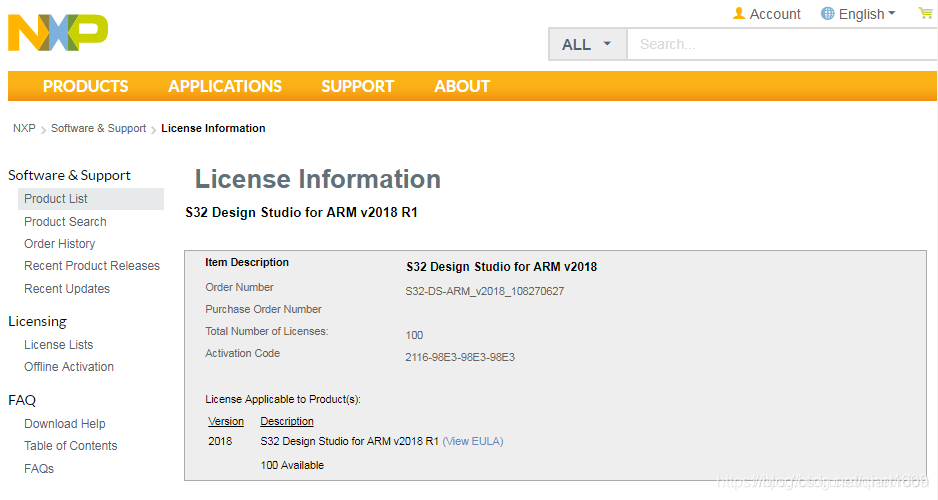Click Software & Support breadcrumb link

click(98, 128)
